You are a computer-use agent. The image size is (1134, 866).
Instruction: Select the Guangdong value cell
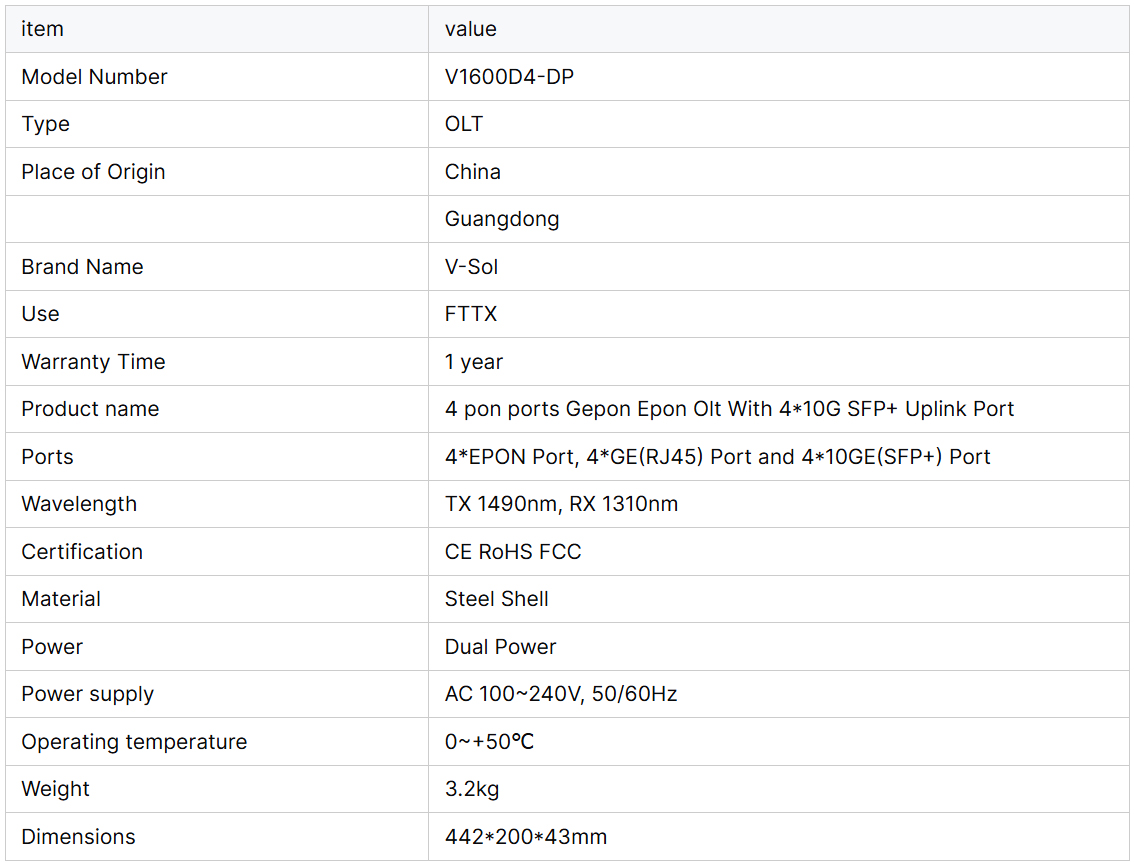click(x=502, y=219)
